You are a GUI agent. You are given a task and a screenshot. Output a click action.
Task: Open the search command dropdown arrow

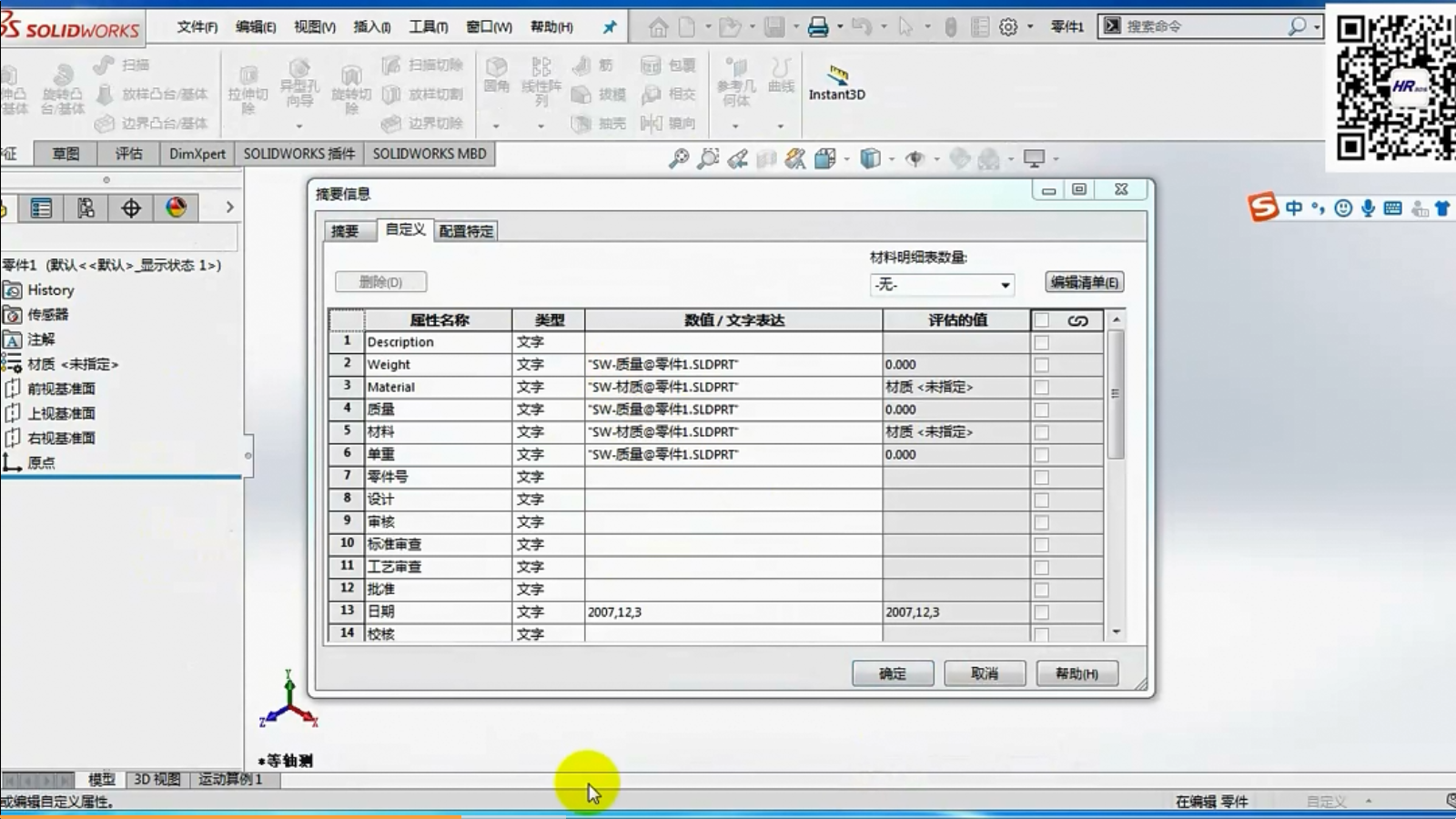tap(1317, 27)
